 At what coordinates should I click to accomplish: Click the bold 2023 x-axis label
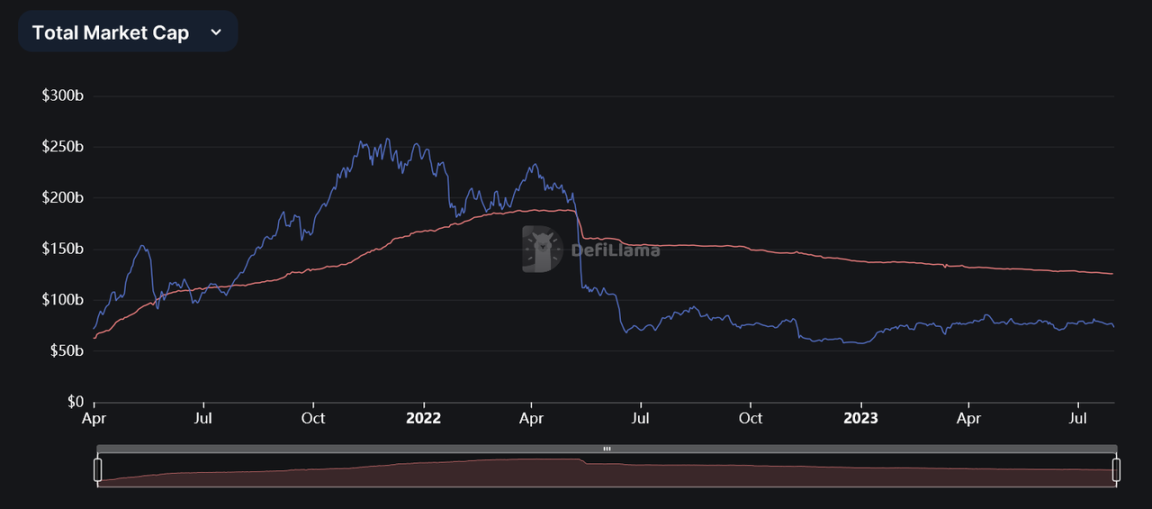860,418
